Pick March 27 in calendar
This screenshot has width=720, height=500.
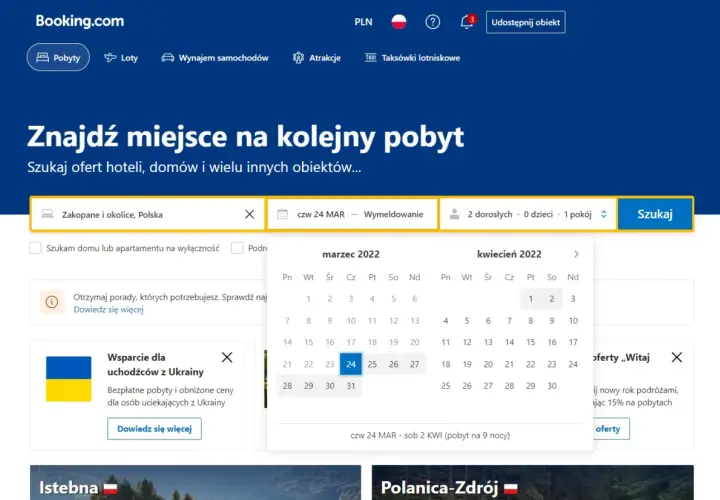coord(415,364)
